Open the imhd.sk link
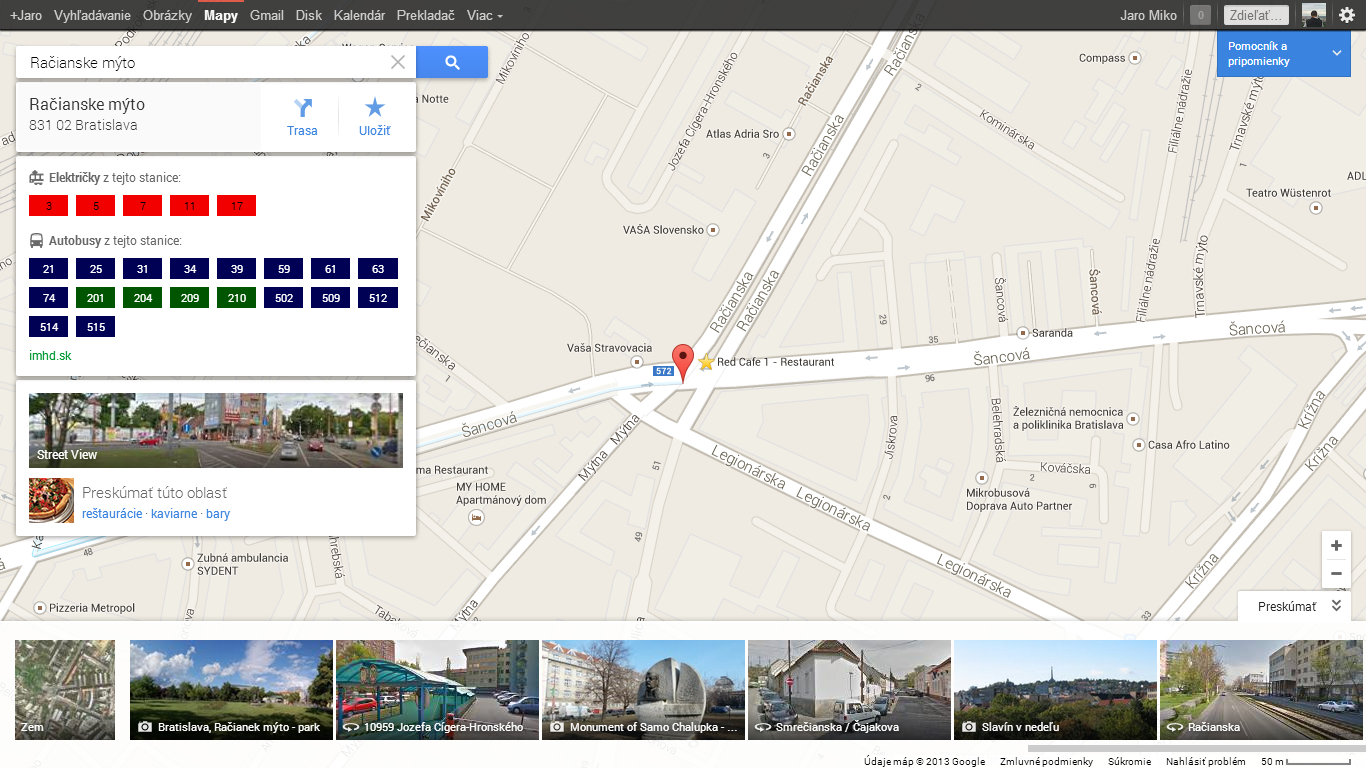 [50, 356]
